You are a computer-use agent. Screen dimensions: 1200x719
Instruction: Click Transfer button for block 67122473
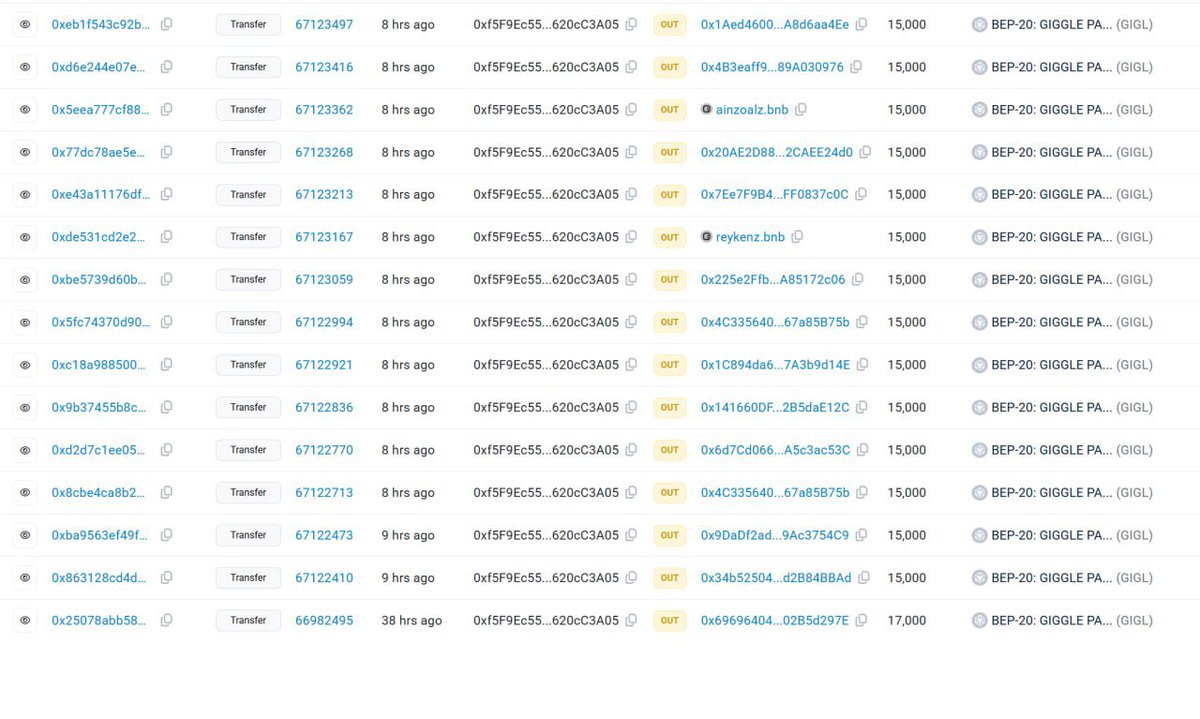[248, 535]
